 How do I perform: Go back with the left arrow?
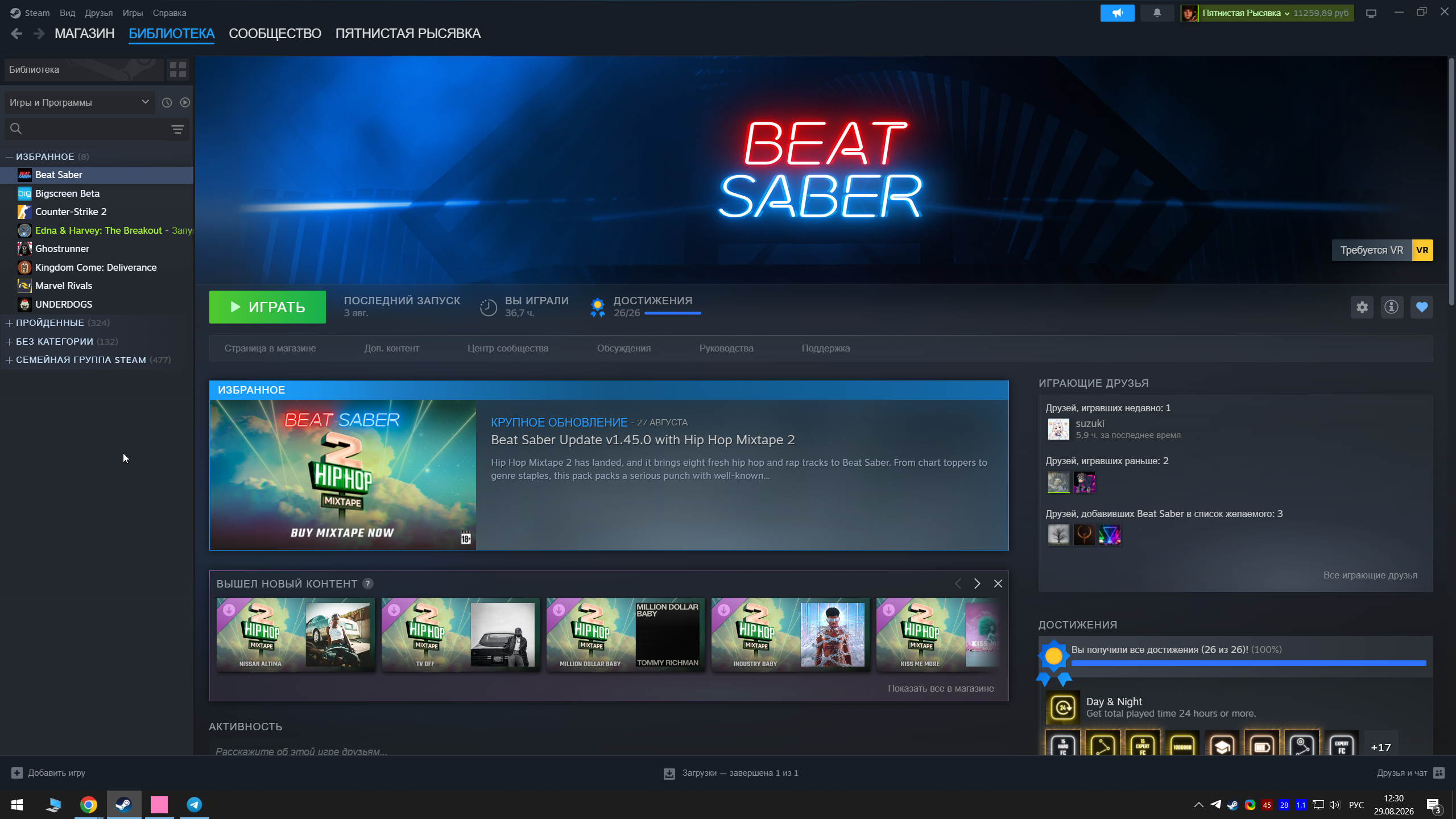[x=16, y=34]
